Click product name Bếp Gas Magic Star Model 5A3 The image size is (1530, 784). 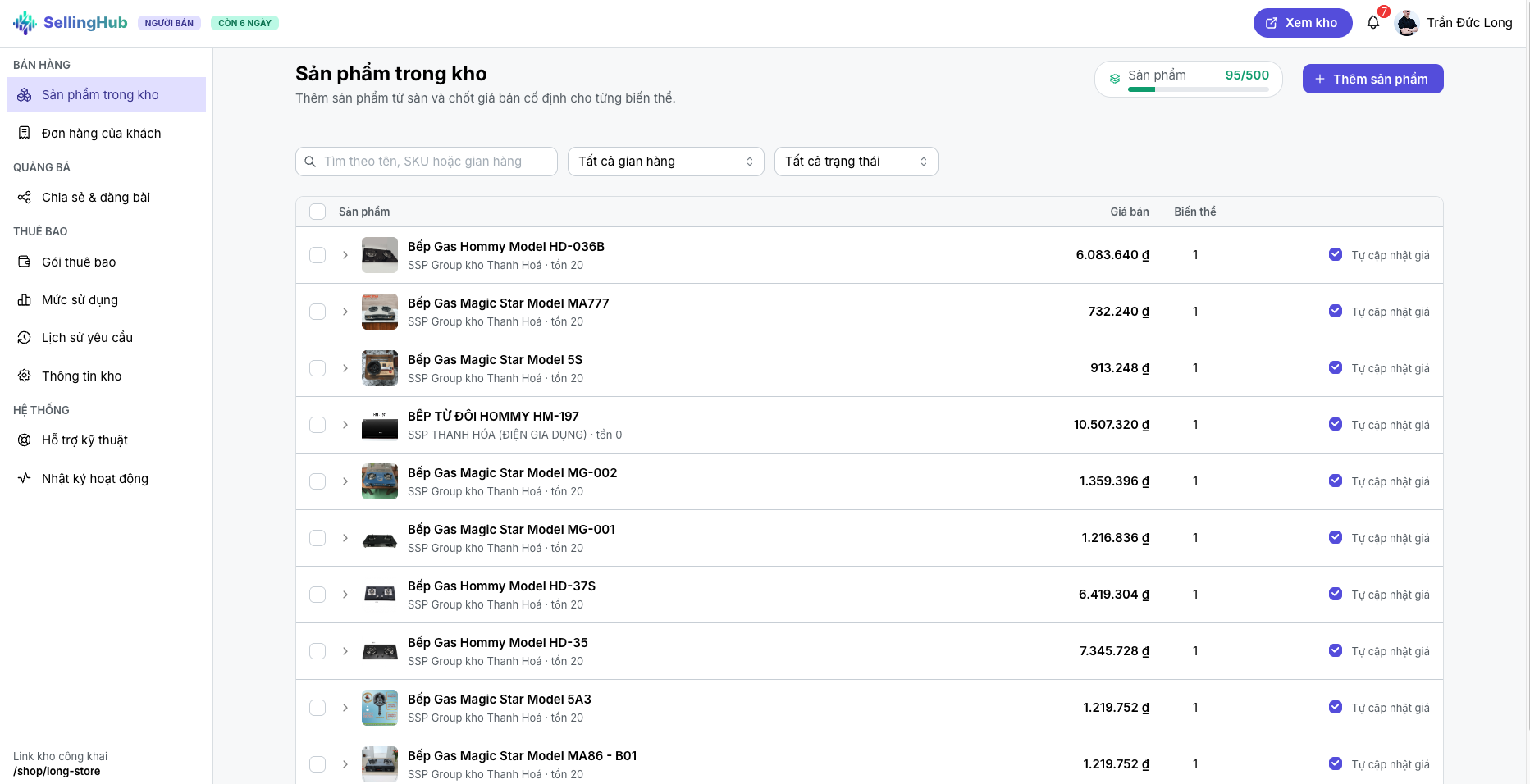pyautogui.click(x=500, y=700)
